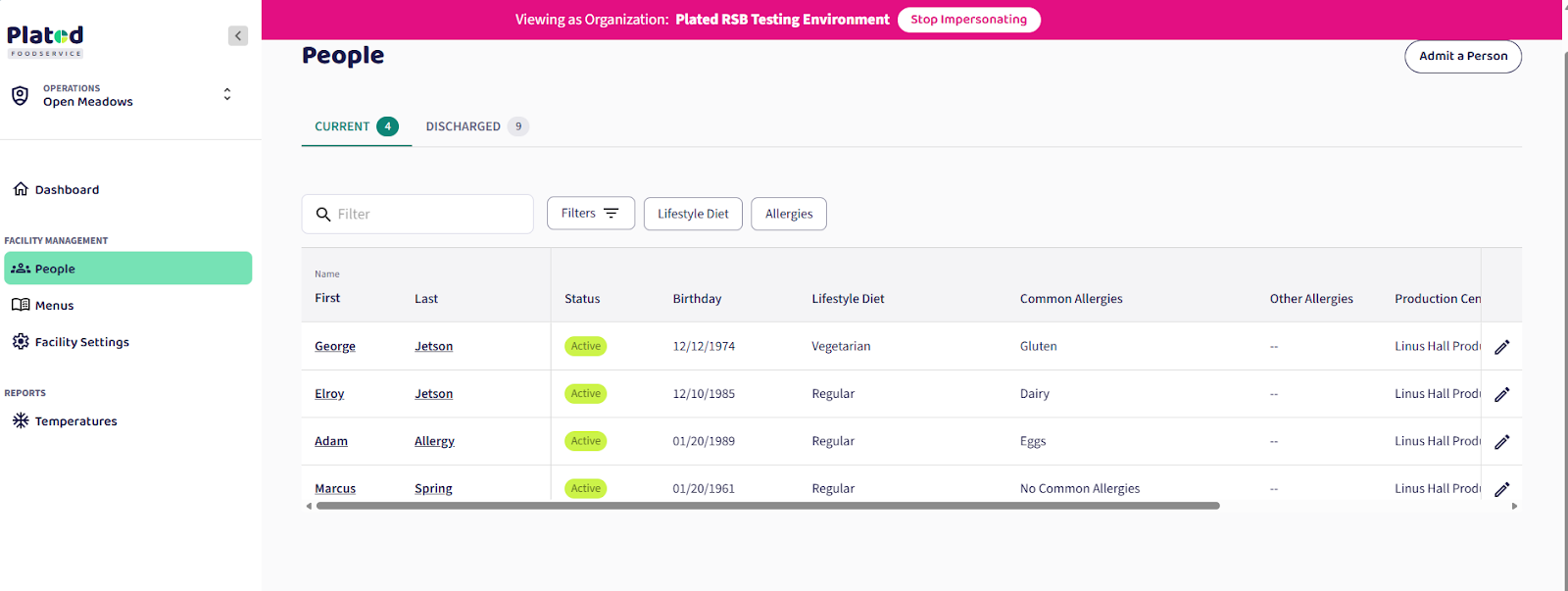This screenshot has width=1568, height=591.
Task: Open the Allergies filter
Action: (788, 214)
